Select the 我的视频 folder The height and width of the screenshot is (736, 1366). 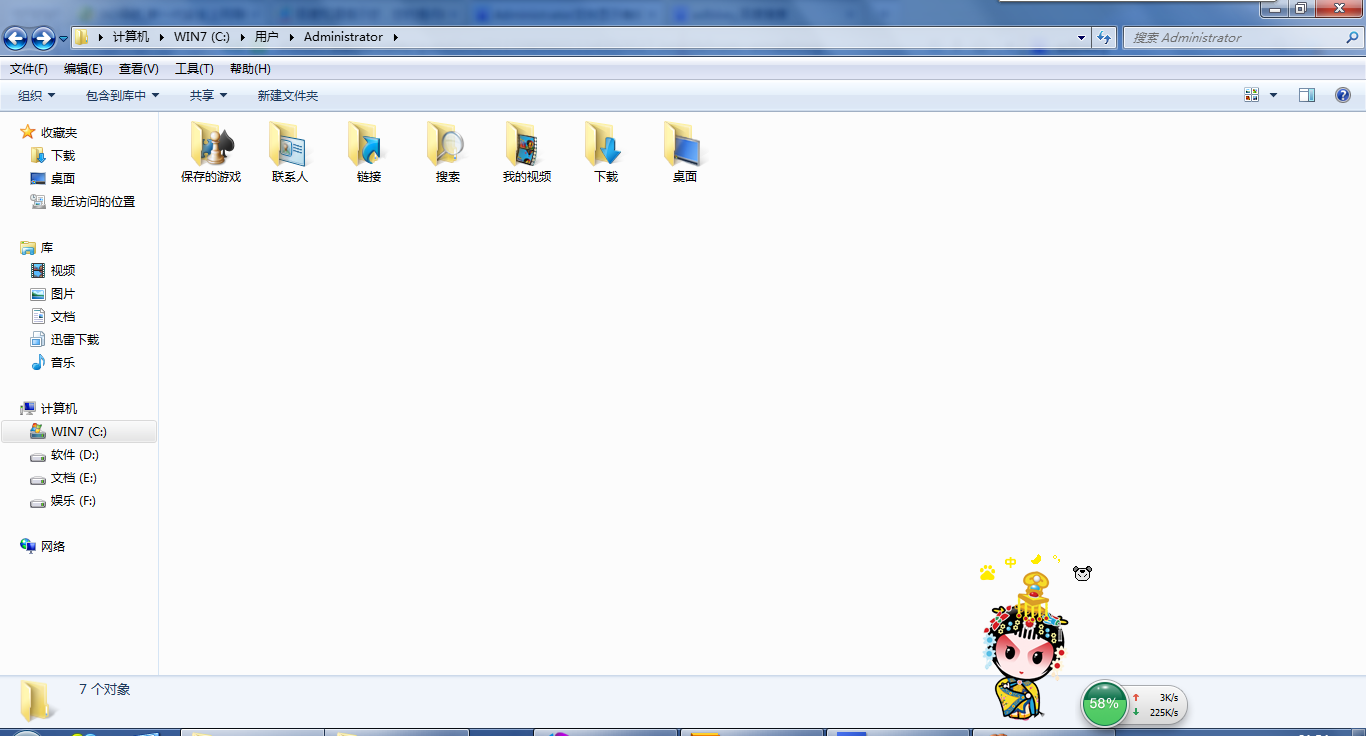coord(527,152)
